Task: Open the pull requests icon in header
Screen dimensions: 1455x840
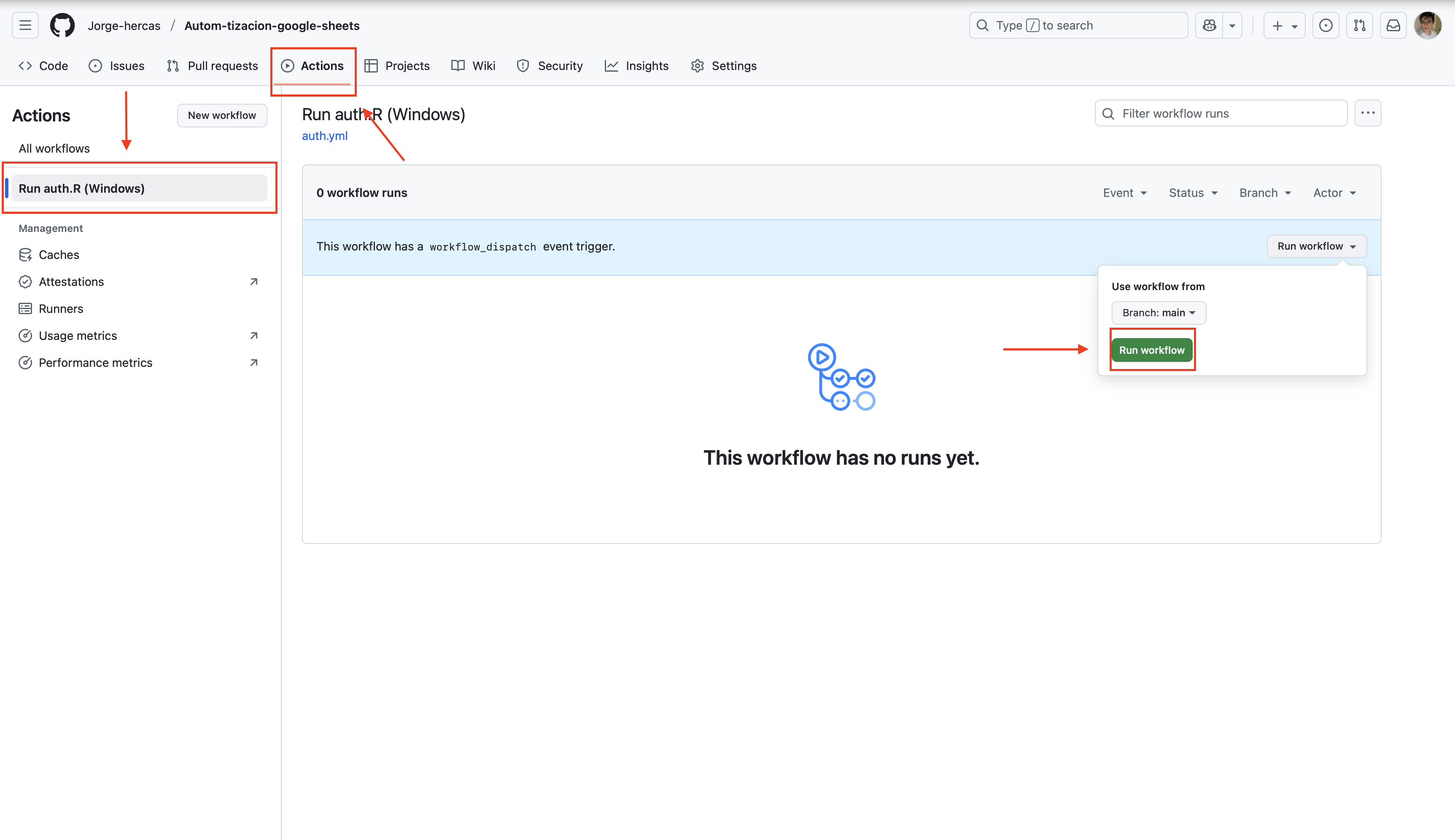Action: click(1359, 25)
